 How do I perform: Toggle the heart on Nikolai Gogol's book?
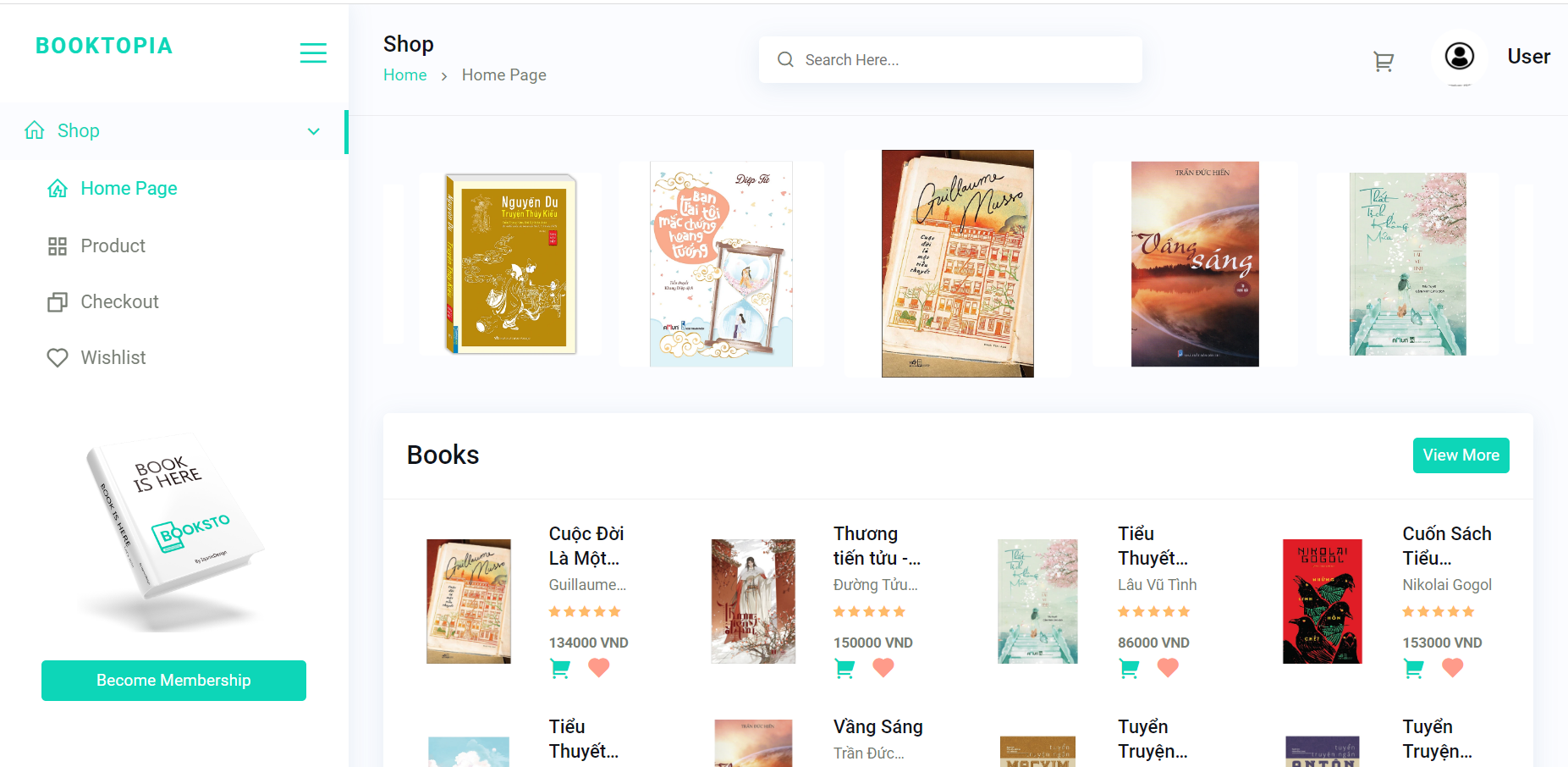click(1452, 668)
